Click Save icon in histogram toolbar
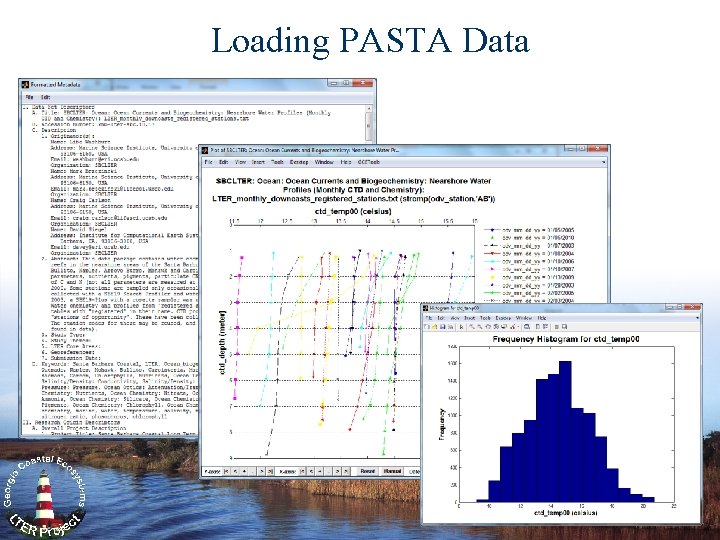 point(443,327)
